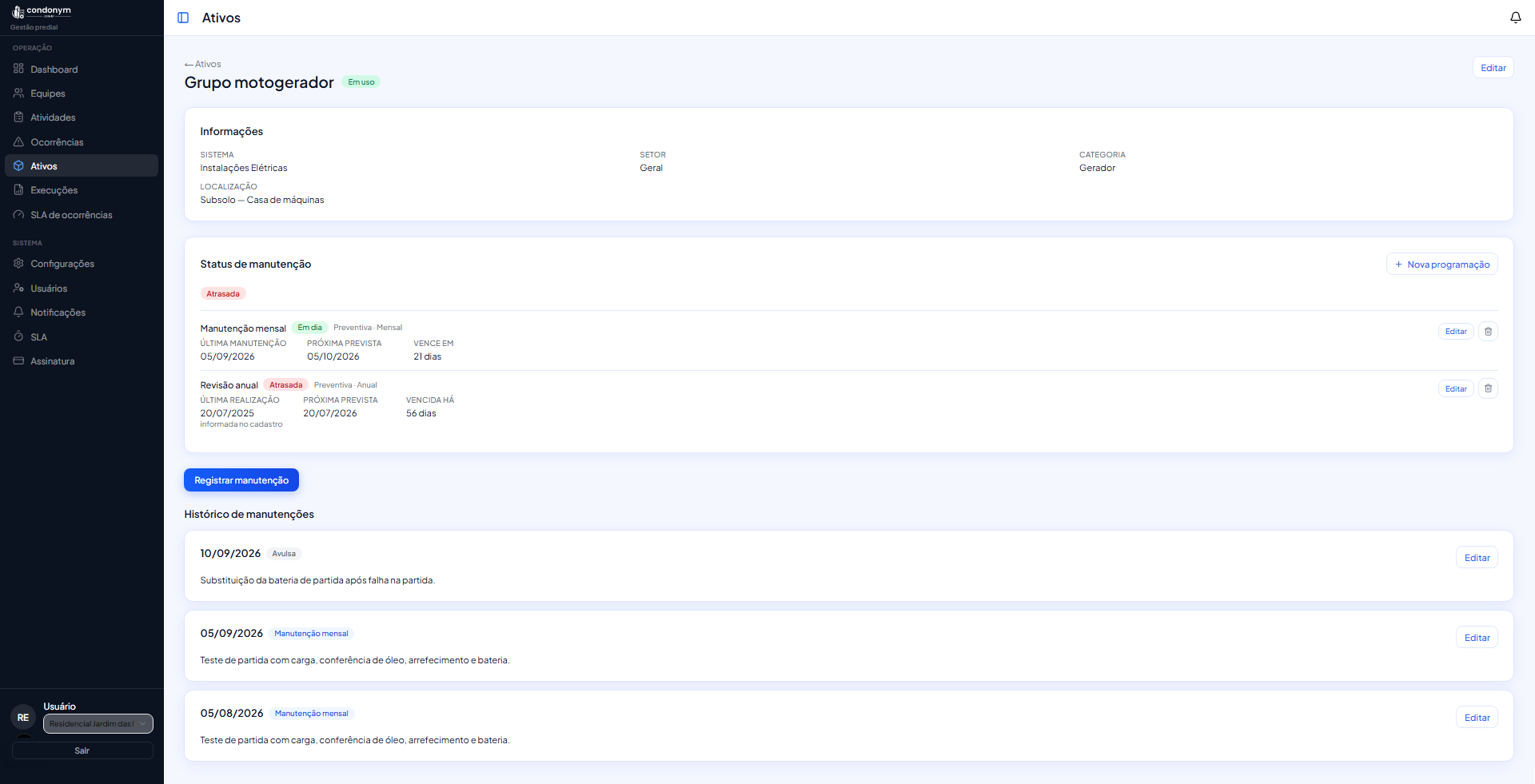Click the Ativos cube icon
The image size is (1535, 784).
pos(18,165)
